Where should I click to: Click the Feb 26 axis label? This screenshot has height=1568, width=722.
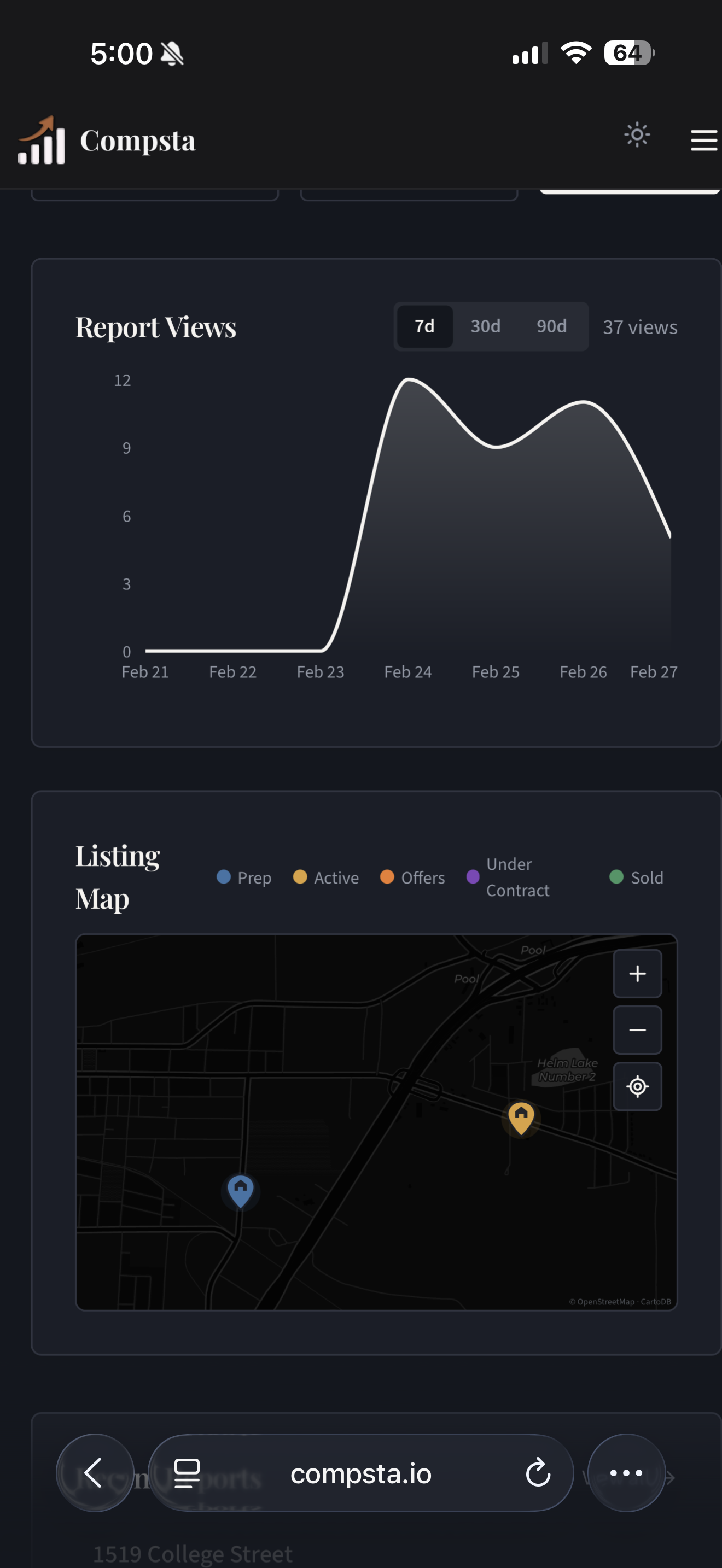click(583, 672)
